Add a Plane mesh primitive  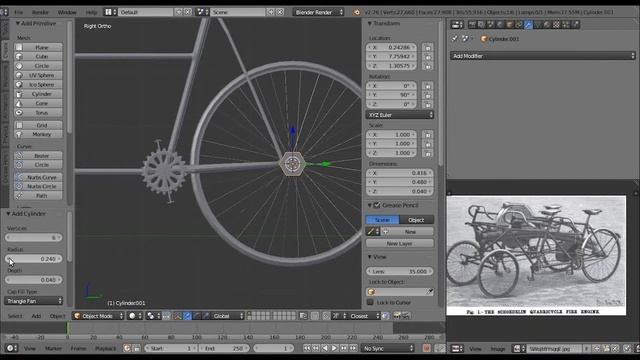click(x=38, y=47)
